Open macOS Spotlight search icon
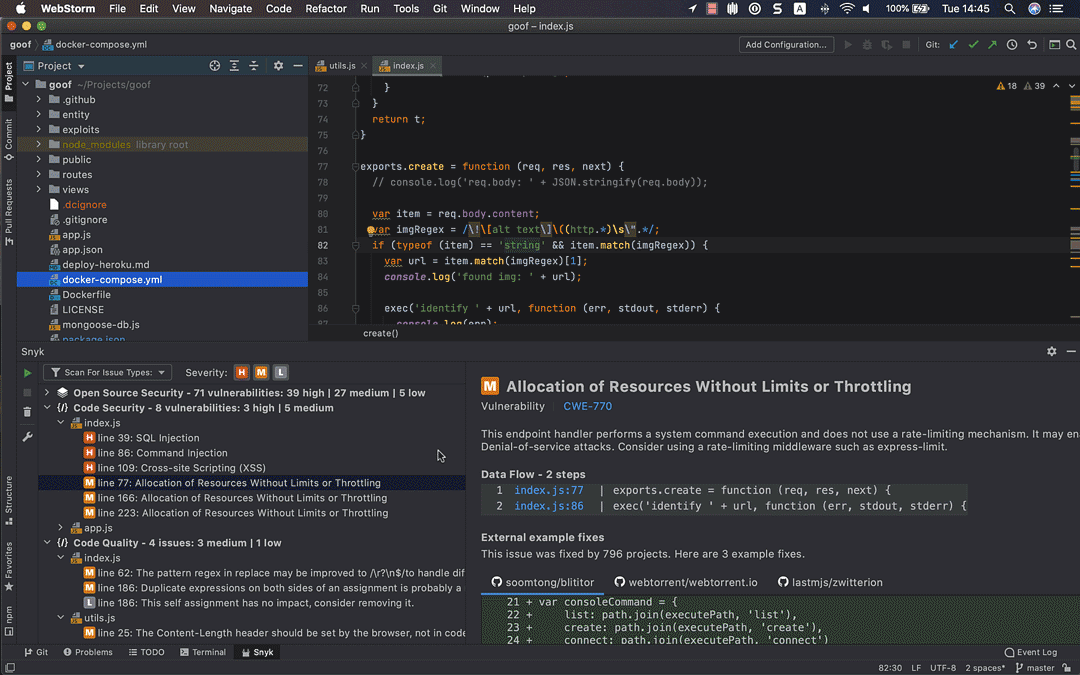 (x=1009, y=9)
